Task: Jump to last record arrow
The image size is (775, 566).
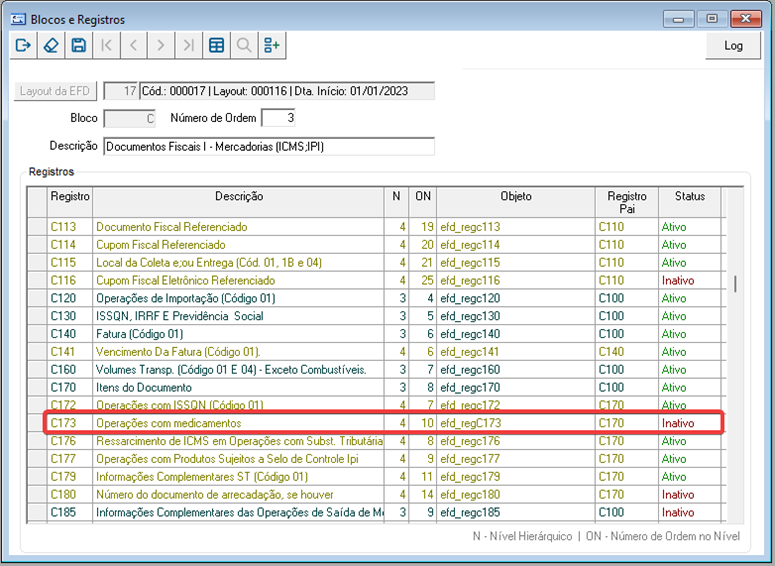Action: click(x=187, y=45)
